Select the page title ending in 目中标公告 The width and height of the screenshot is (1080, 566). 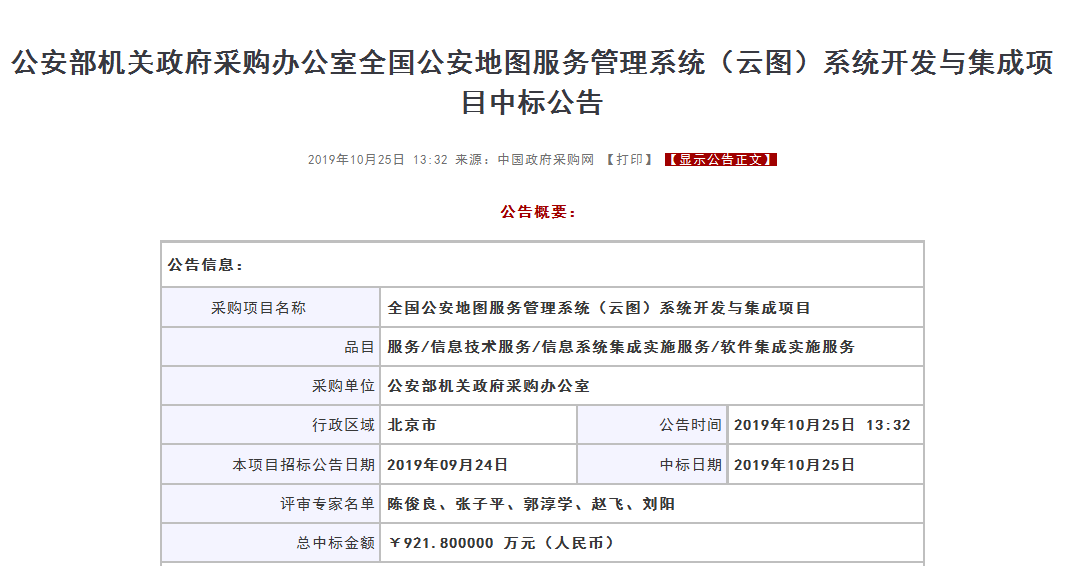tap(532, 83)
